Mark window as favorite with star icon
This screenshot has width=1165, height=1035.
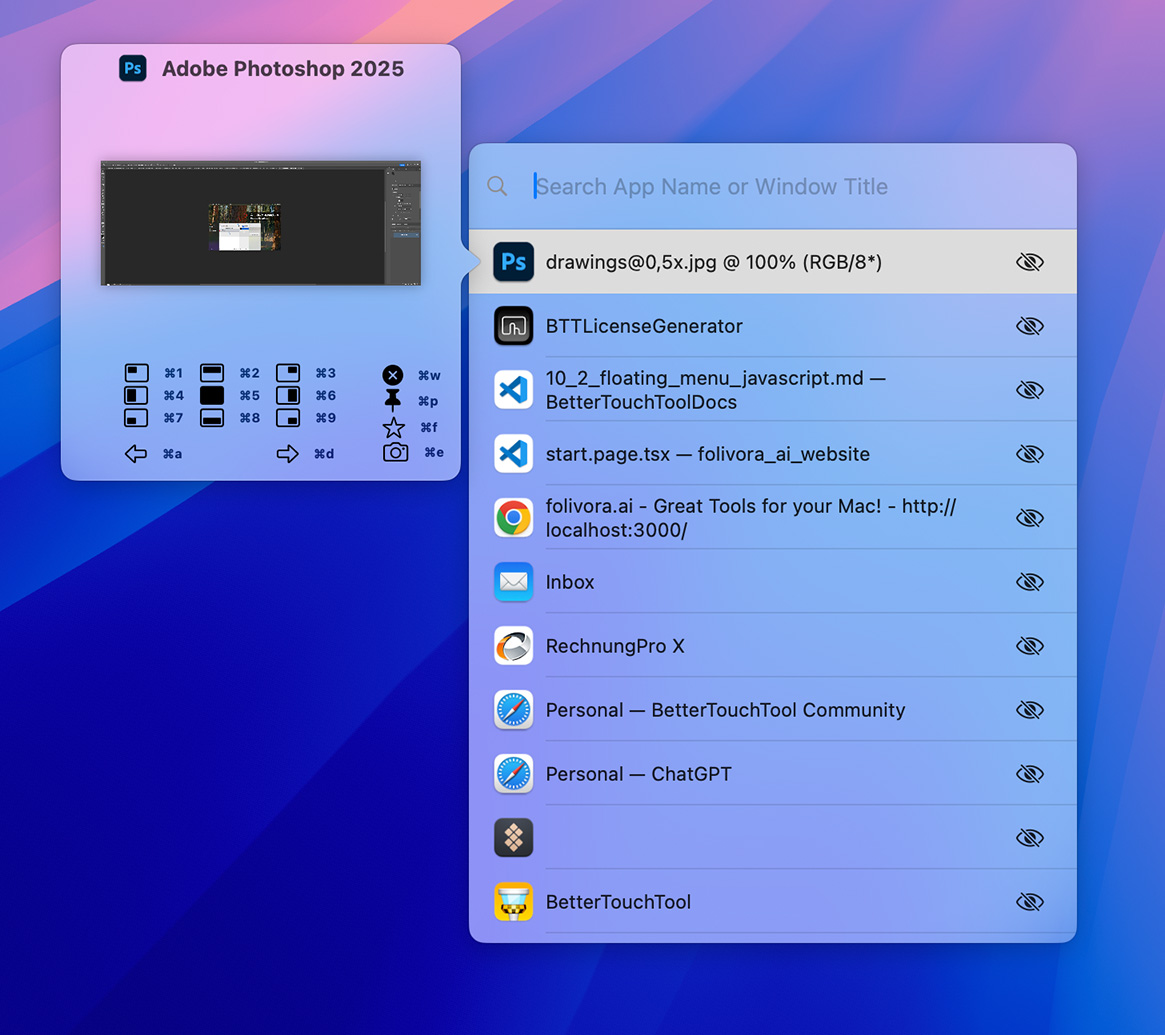coord(393,426)
